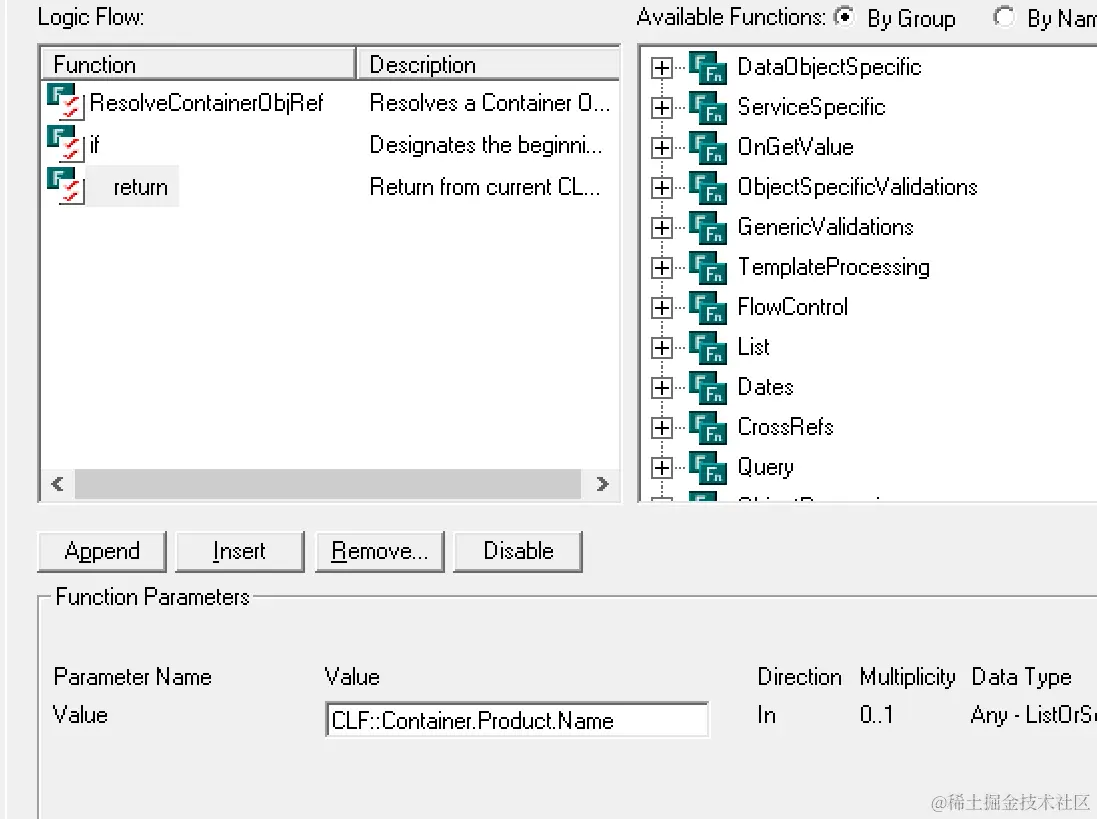The height and width of the screenshot is (819, 1097).
Task: Click the ServiceSpecific group icon
Action: pyautogui.click(x=708, y=108)
